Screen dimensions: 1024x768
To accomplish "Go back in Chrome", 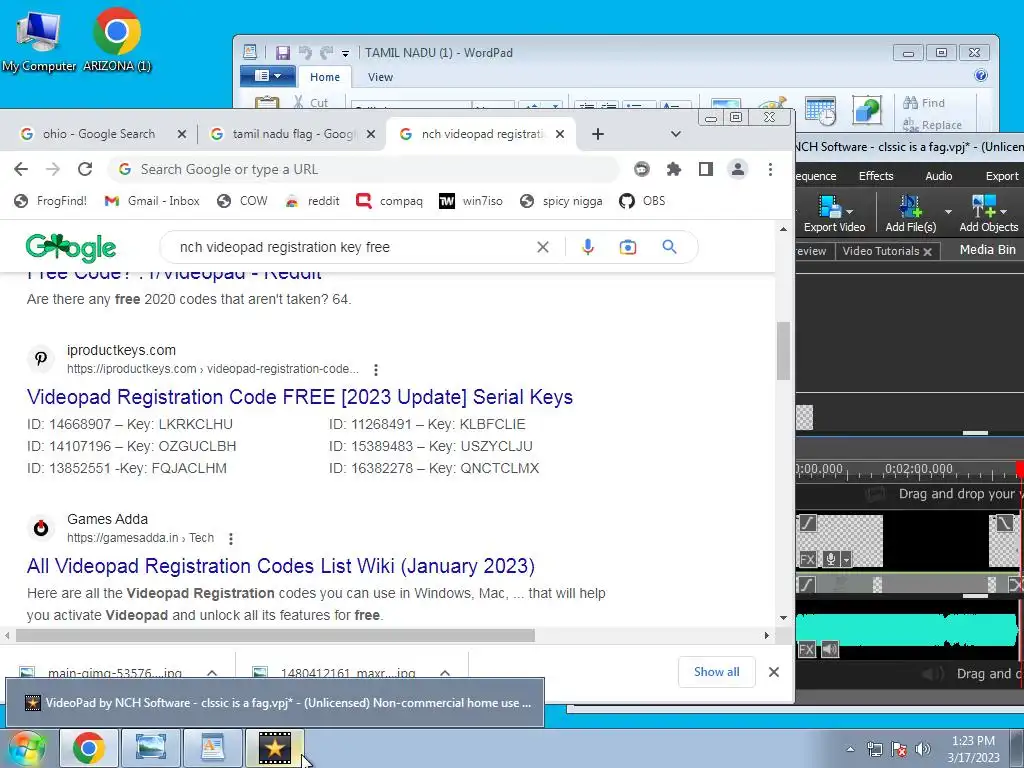I will point(21,169).
